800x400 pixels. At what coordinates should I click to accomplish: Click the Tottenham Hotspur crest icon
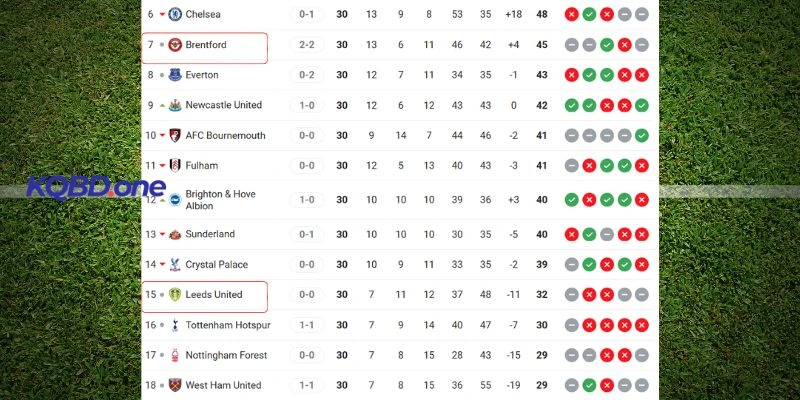[x=175, y=325]
